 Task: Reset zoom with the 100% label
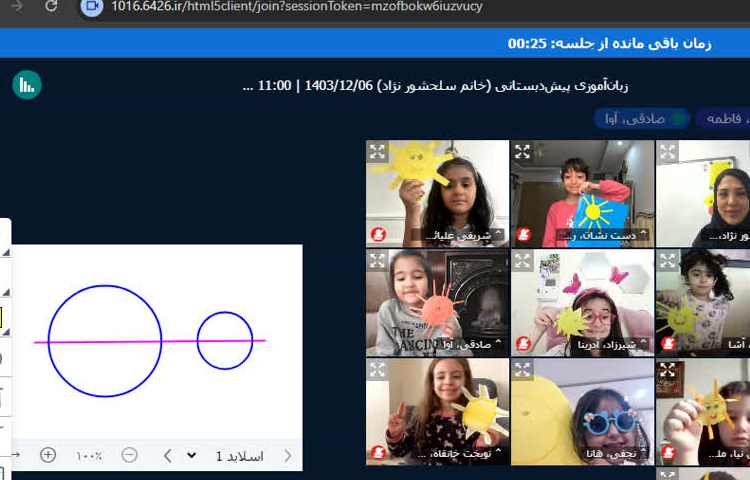tap(89, 456)
